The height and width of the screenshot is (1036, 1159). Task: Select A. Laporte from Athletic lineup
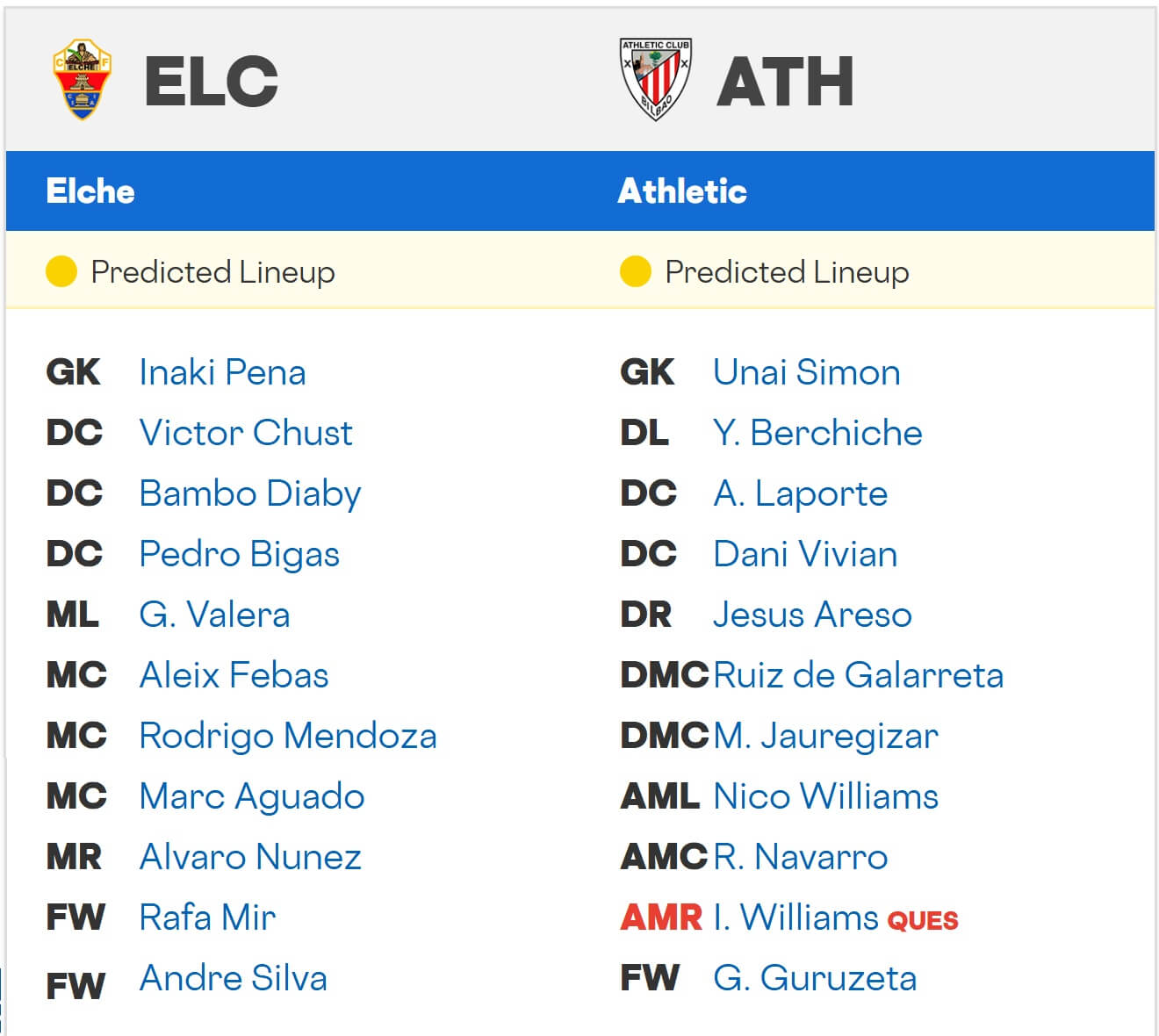click(800, 493)
